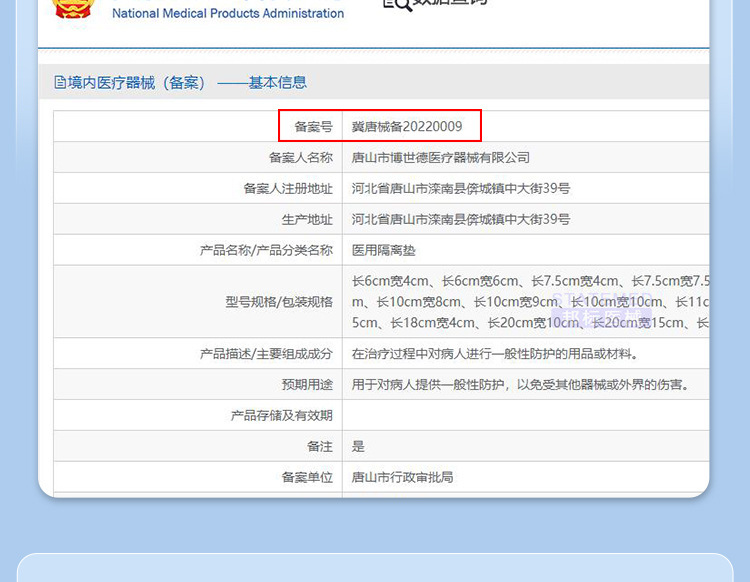750x582 pixels.
Task: Click the 备案号 label cell
Action: point(313,126)
